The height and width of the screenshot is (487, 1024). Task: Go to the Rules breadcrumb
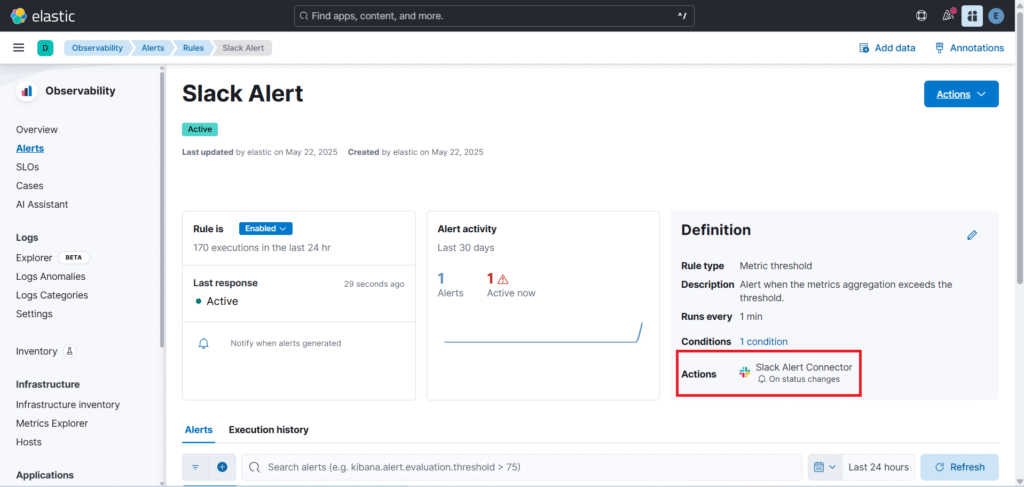[193, 48]
